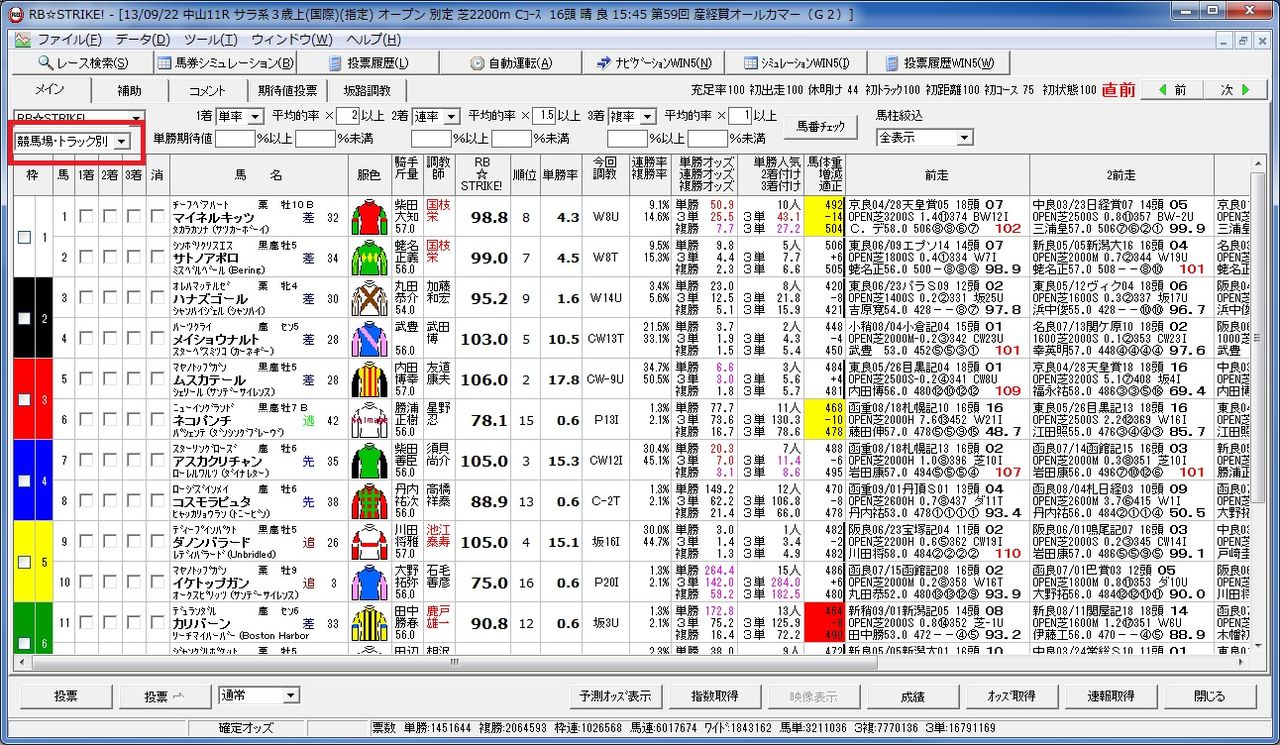Image resolution: width=1280 pixels, height=745 pixels.
Task: Switch to the コメント tab
Action: pos(207,90)
